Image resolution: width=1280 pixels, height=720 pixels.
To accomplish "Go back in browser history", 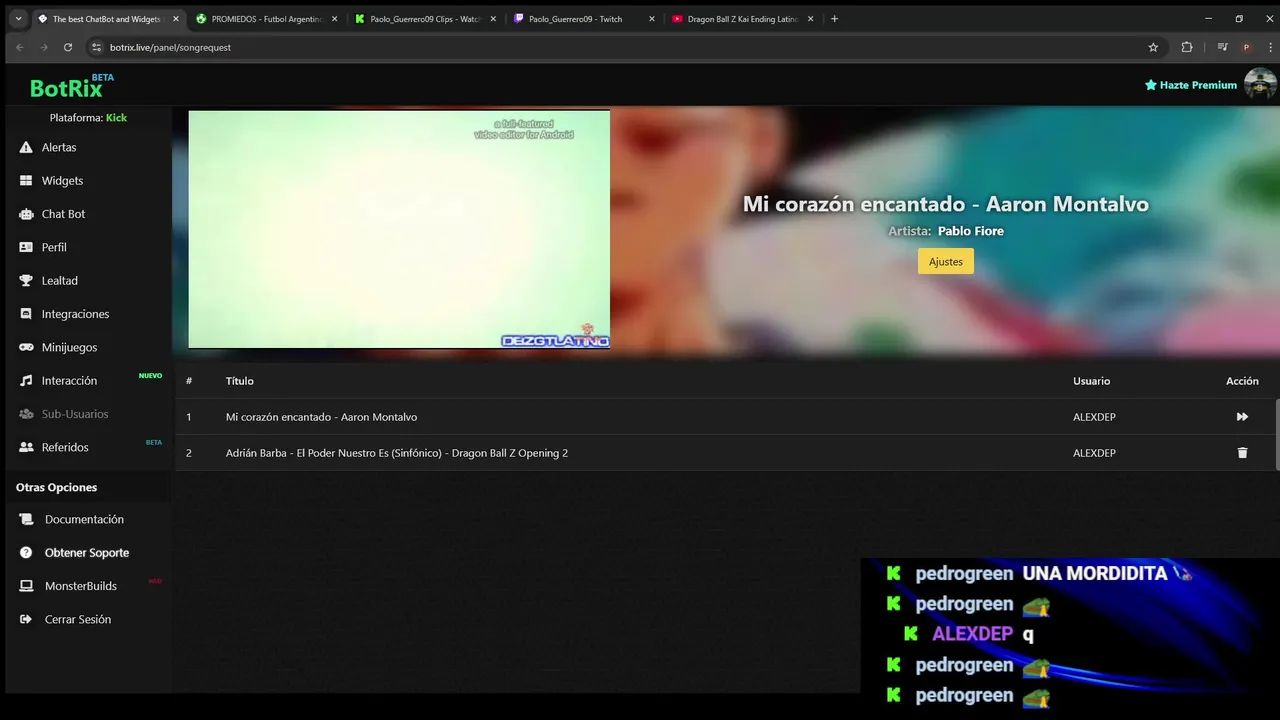I will click(20, 47).
